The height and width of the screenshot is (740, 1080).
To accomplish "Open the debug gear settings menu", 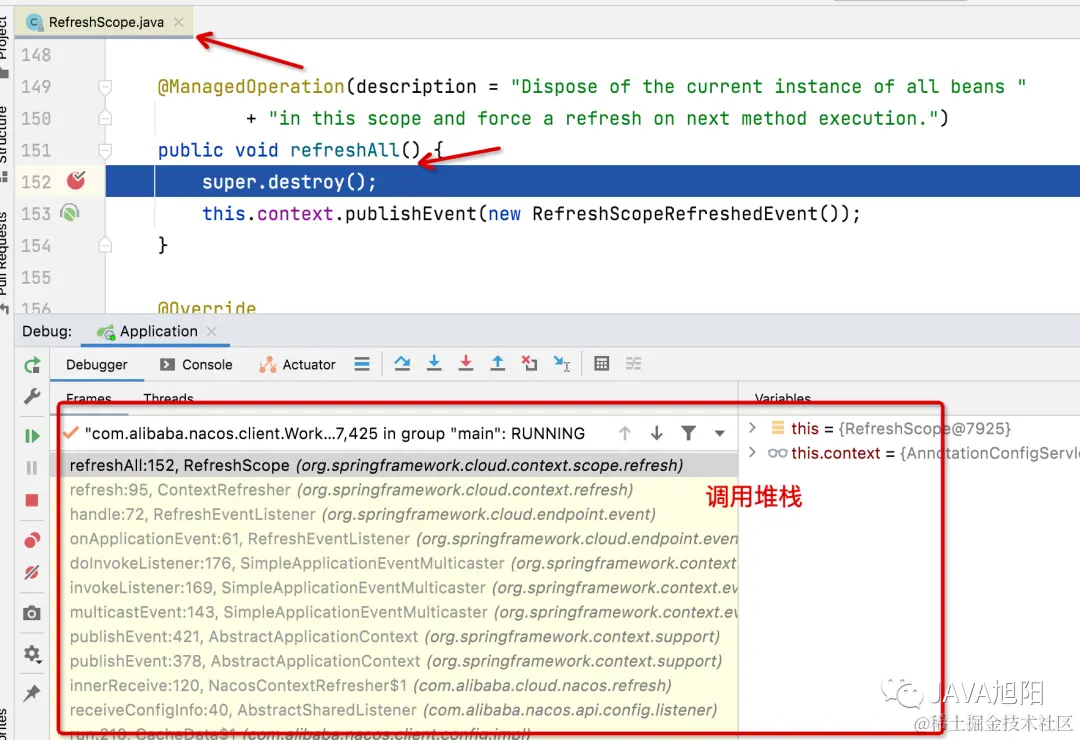I will pyautogui.click(x=32, y=653).
